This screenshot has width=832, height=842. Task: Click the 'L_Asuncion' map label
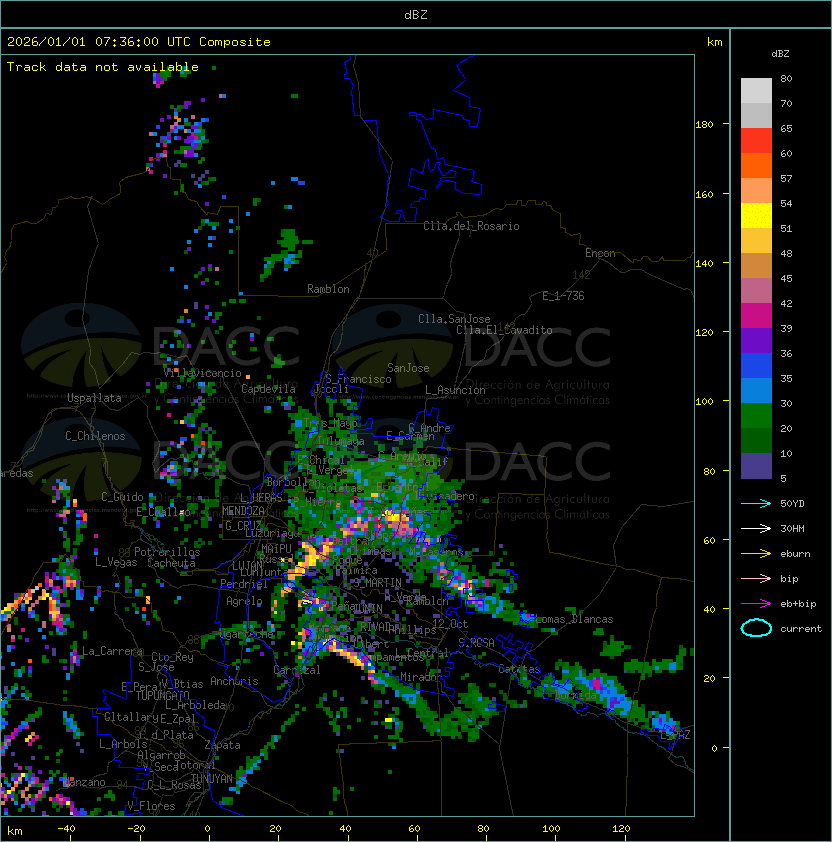(455, 390)
